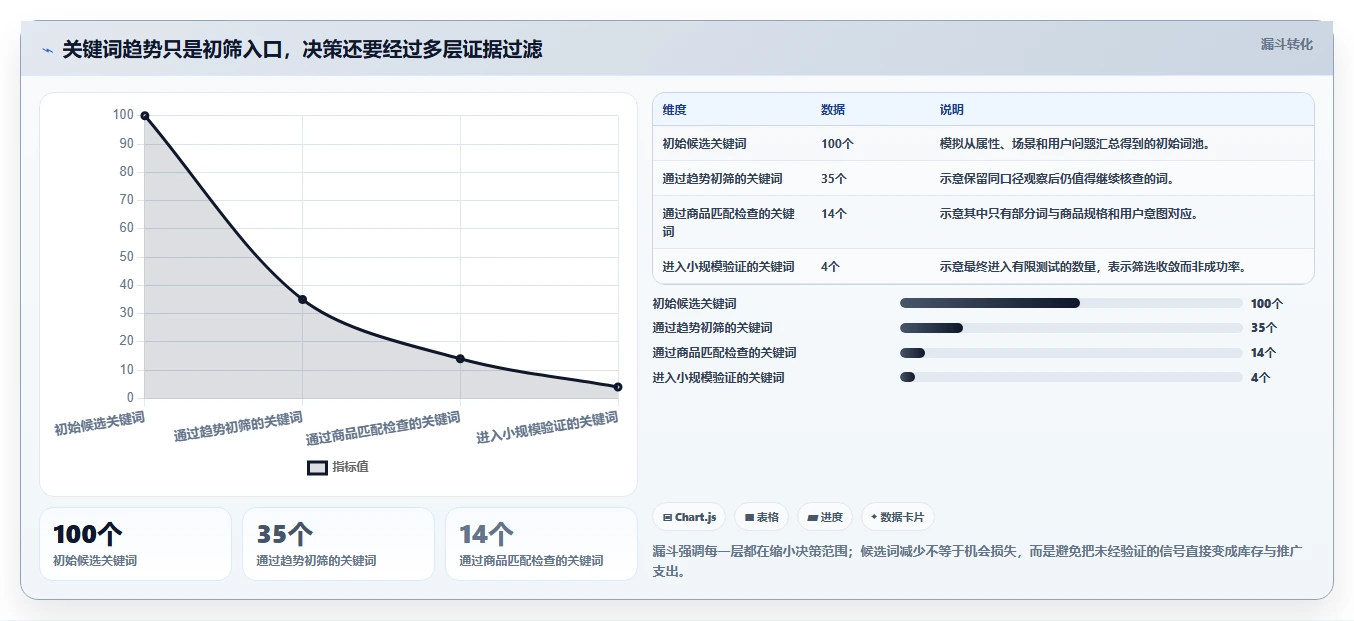
Task: Click the description starting 示意其中只有部分词
Action: [1069, 214]
